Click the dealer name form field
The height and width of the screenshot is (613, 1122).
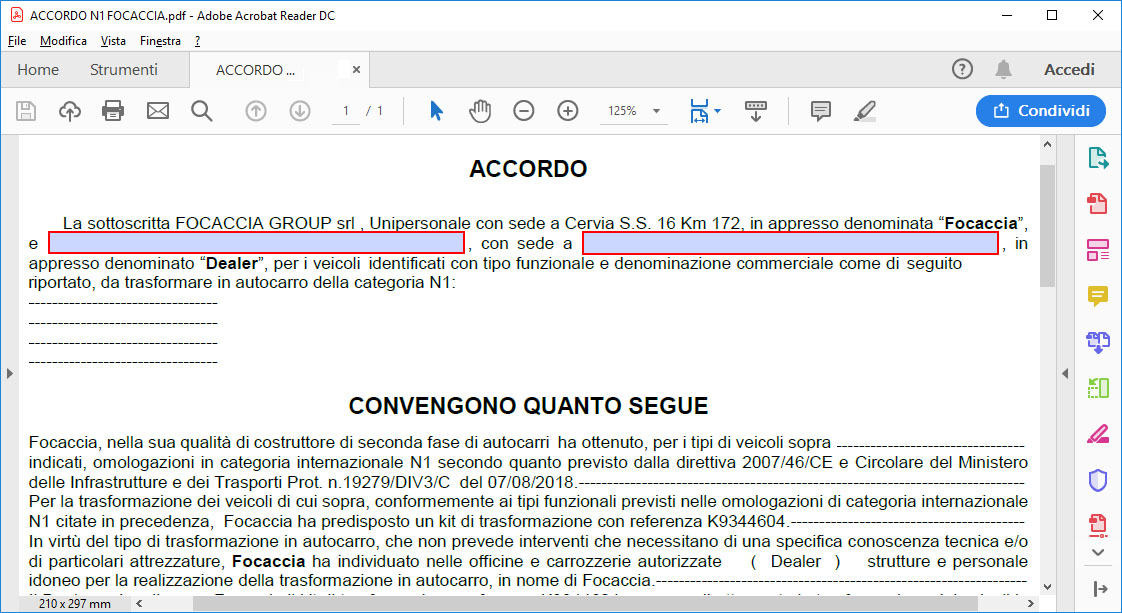[256, 243]
